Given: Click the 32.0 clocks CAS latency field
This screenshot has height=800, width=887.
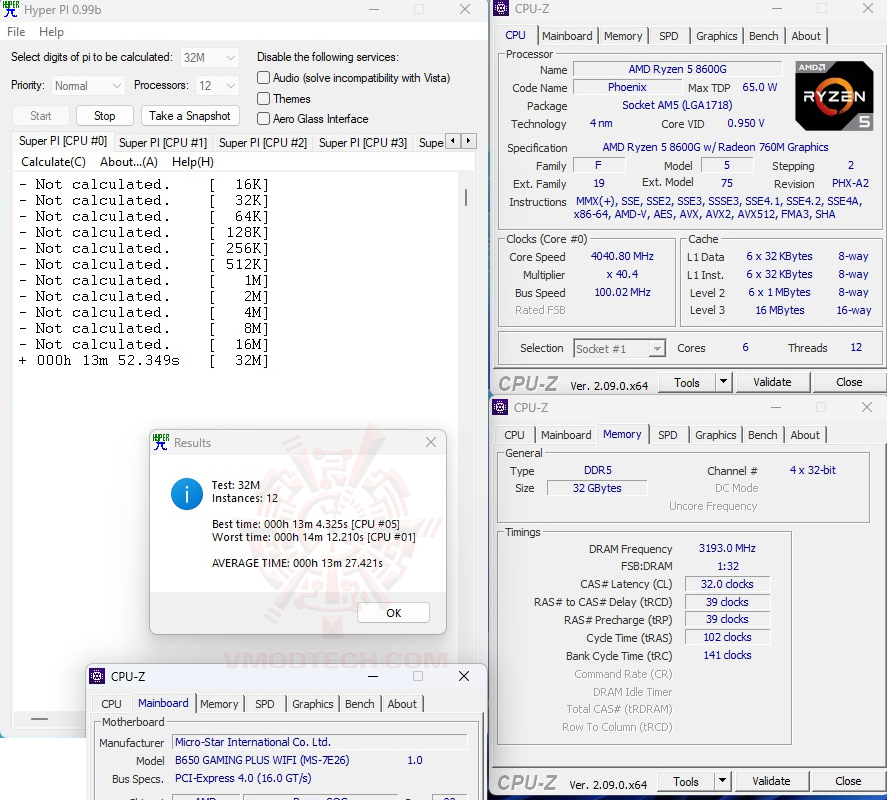Looking at the screenshot, I should coord(727,584).
